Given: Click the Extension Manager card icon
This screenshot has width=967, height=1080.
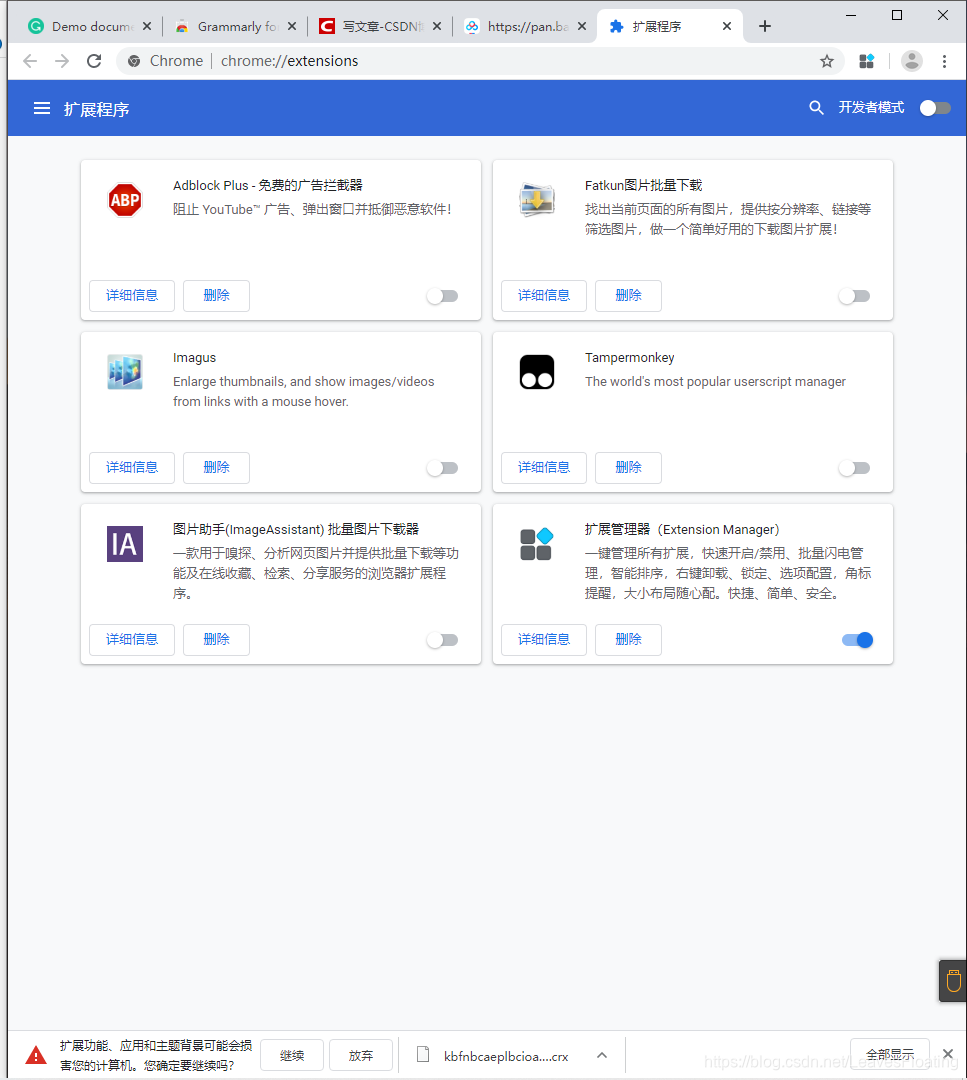Looking at the screenshot, I should [x=537, y=544].
